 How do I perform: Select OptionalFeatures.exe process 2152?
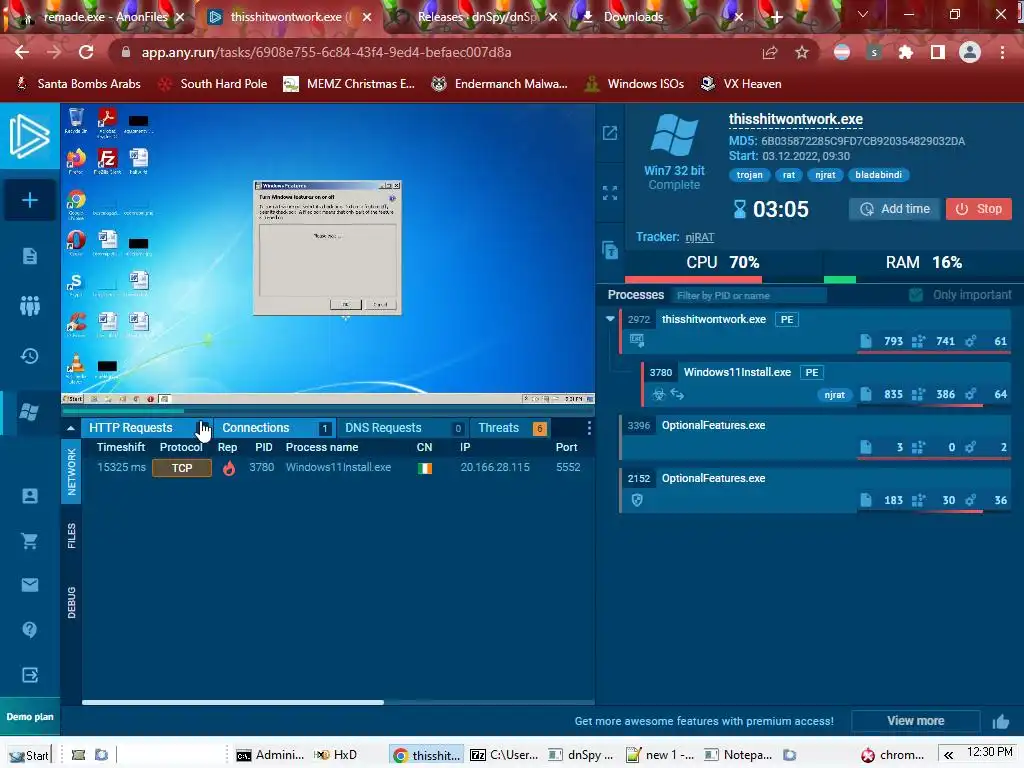[x=815, y=490]
